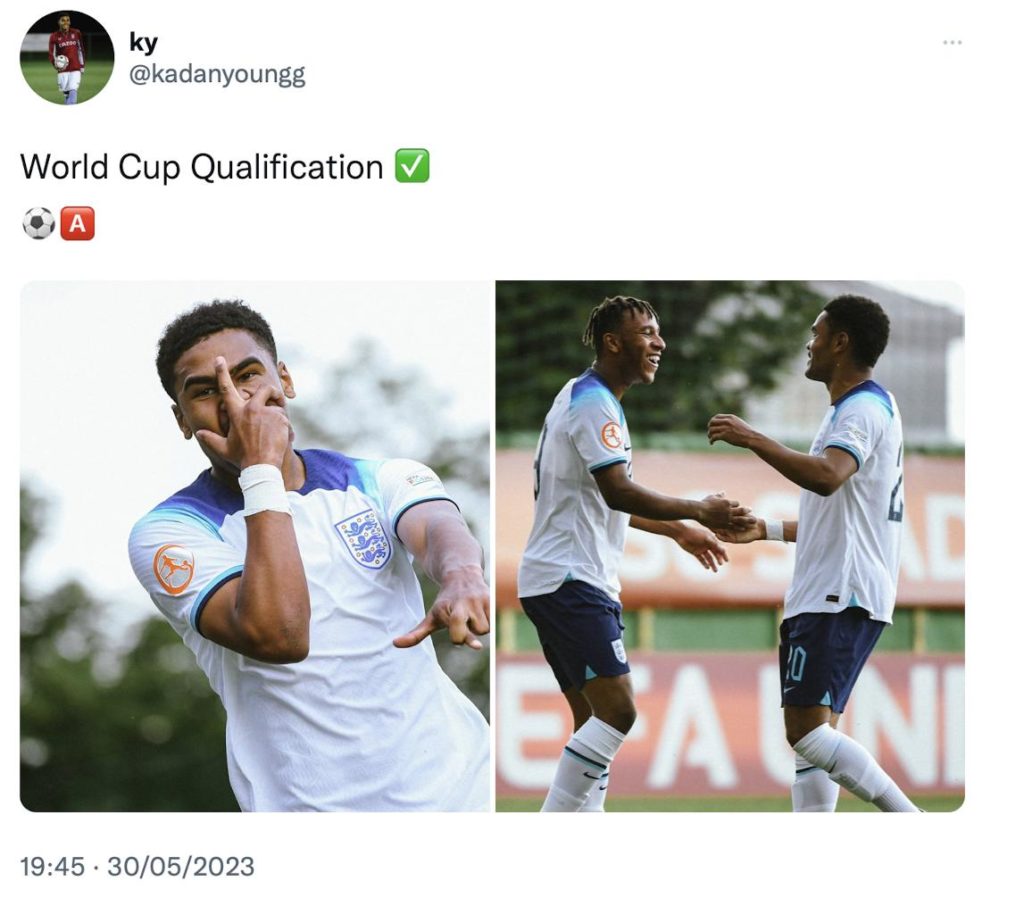
Task: Click the red letter A emoji
Action: point(78,223)
